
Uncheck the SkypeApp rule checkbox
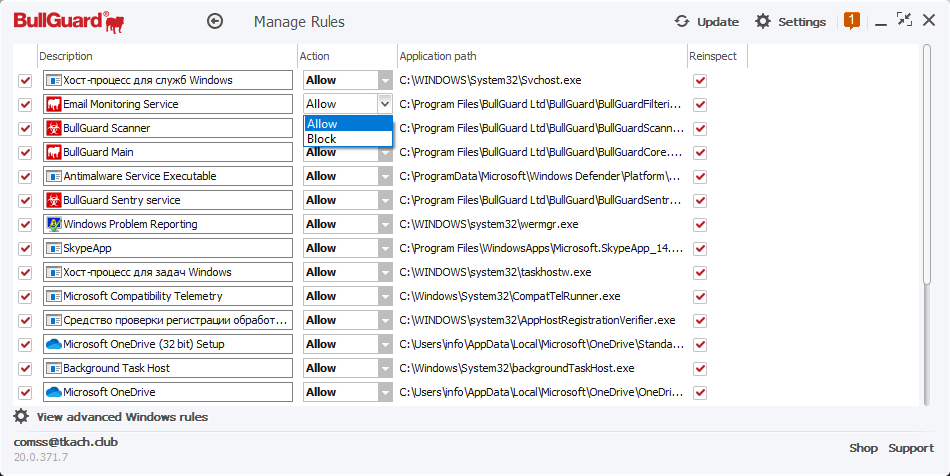pos(25,248)
